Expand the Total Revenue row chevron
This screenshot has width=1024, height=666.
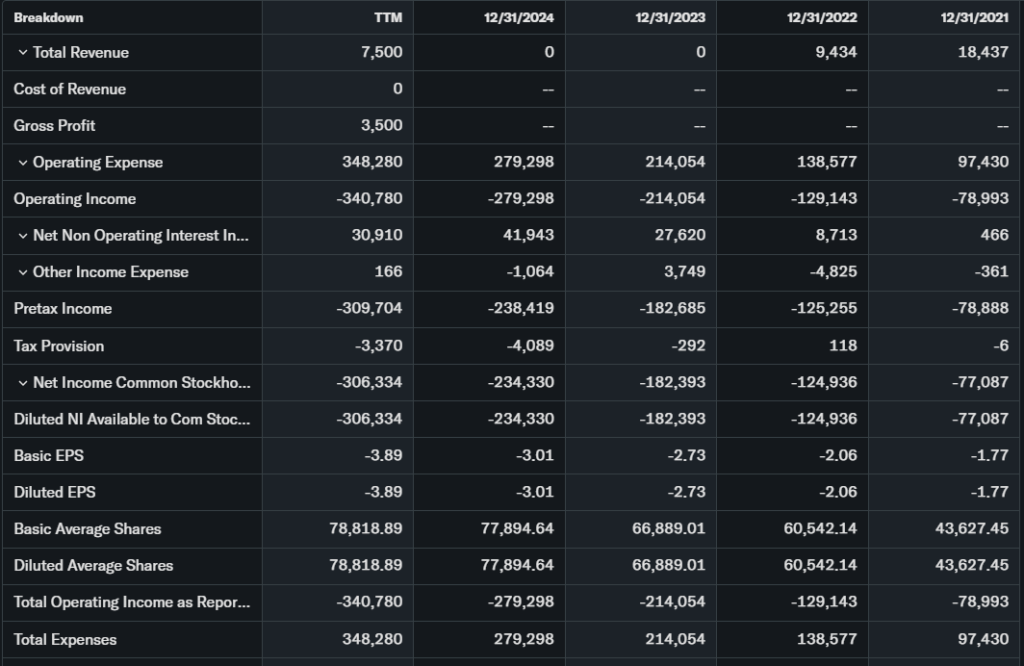tap(22, 53)
